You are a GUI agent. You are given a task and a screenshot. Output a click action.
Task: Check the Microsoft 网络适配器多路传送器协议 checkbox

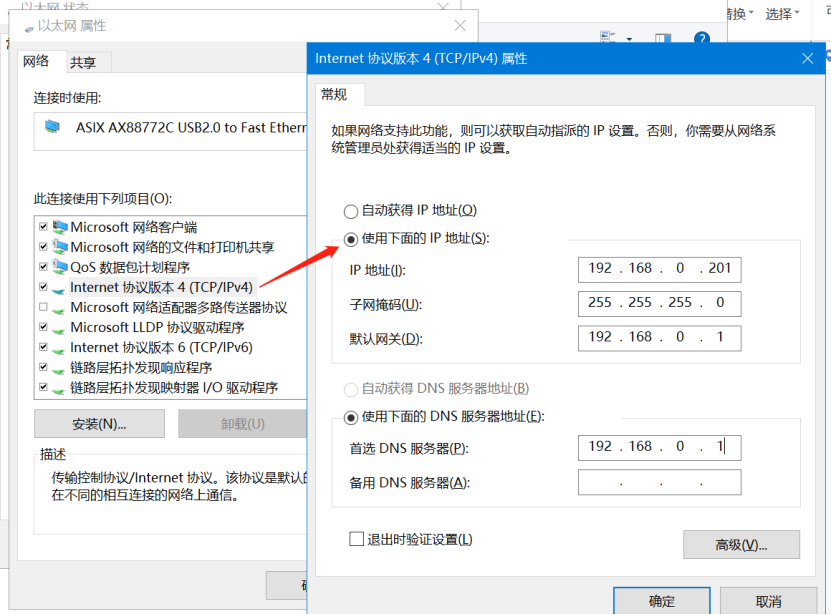(42, 307)
